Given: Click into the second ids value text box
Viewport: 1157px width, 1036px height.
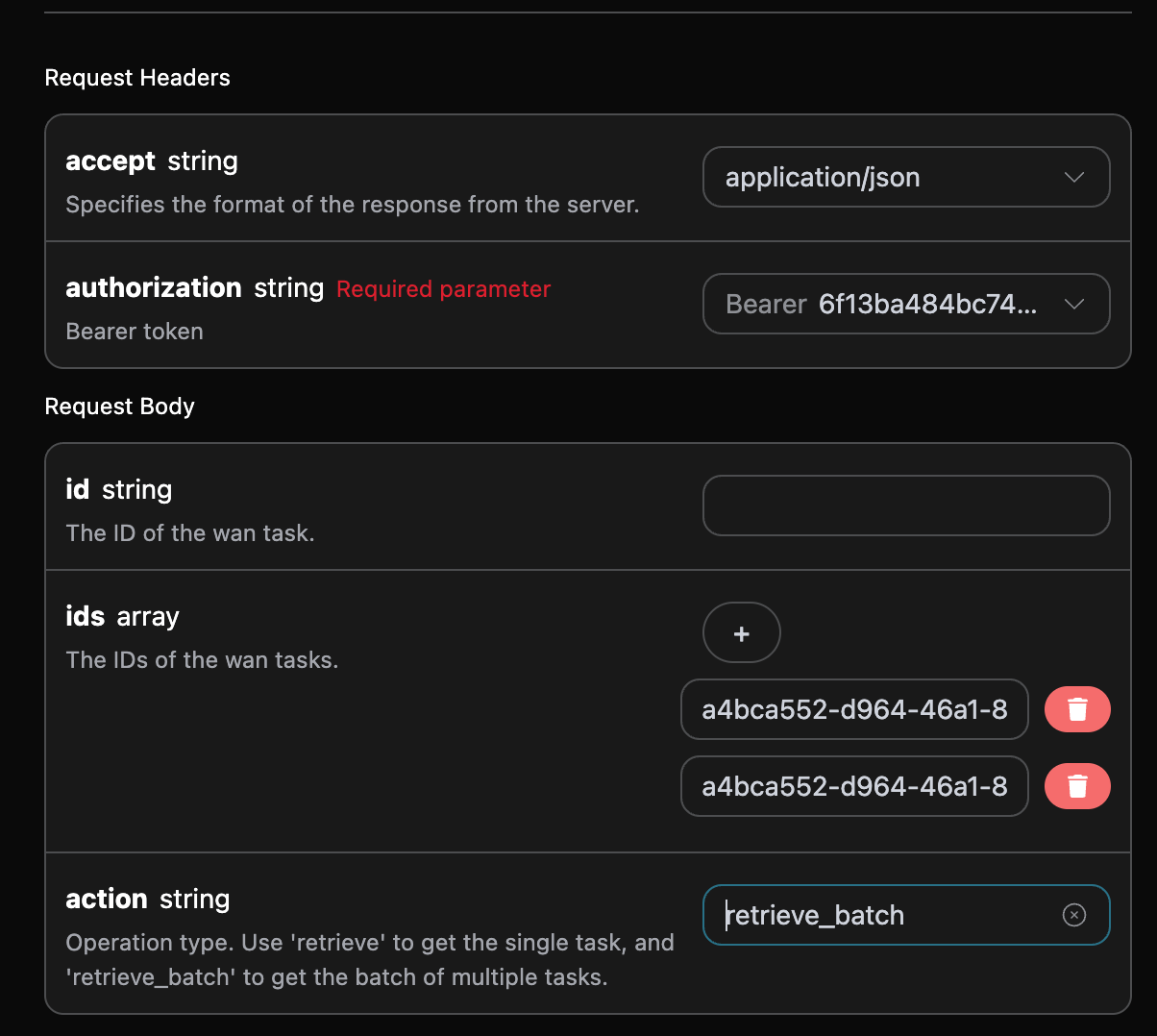Looking at the screenshot, I should (x=853, y=786).
